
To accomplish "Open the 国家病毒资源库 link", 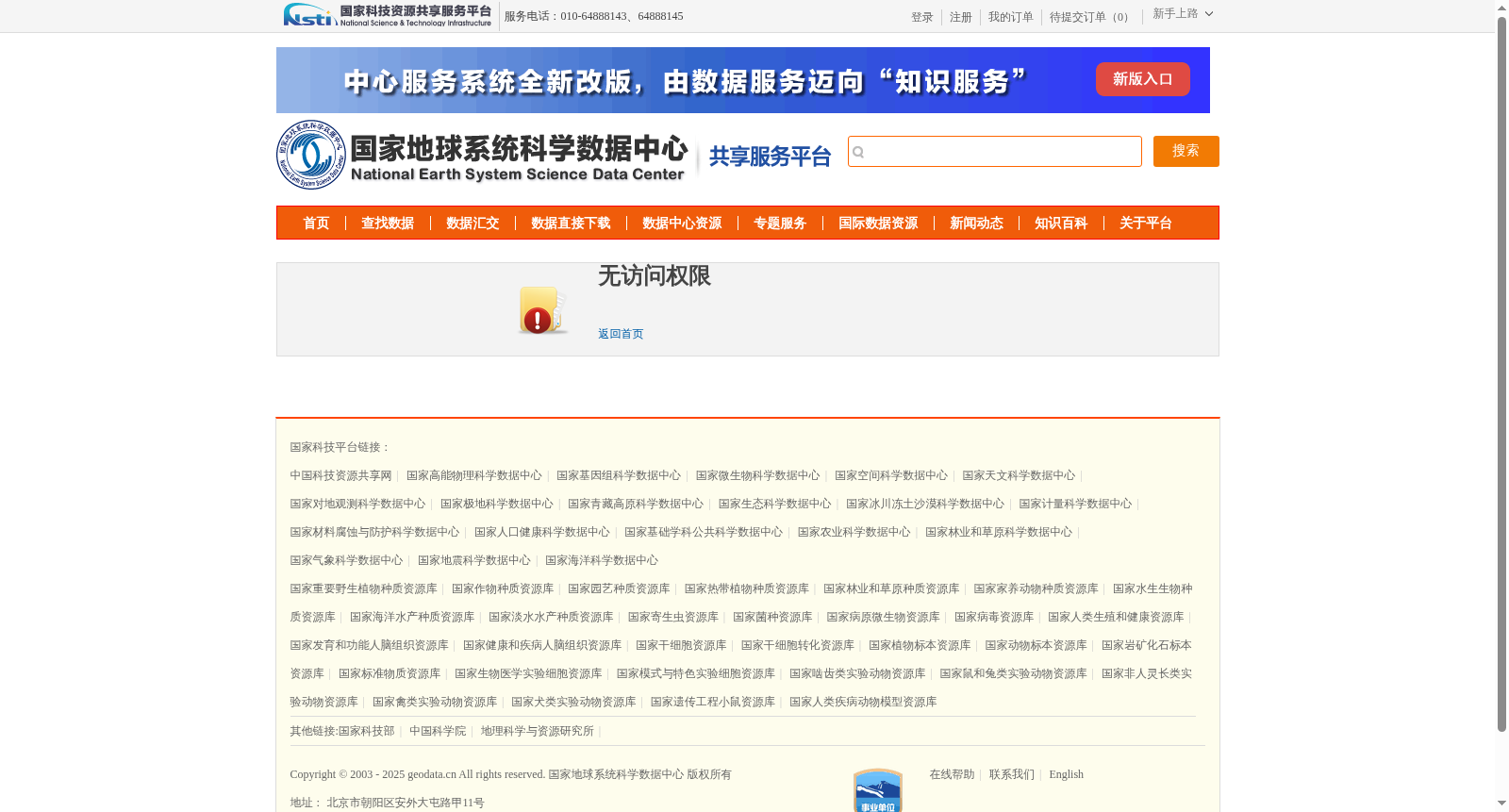I will point(994,618).
